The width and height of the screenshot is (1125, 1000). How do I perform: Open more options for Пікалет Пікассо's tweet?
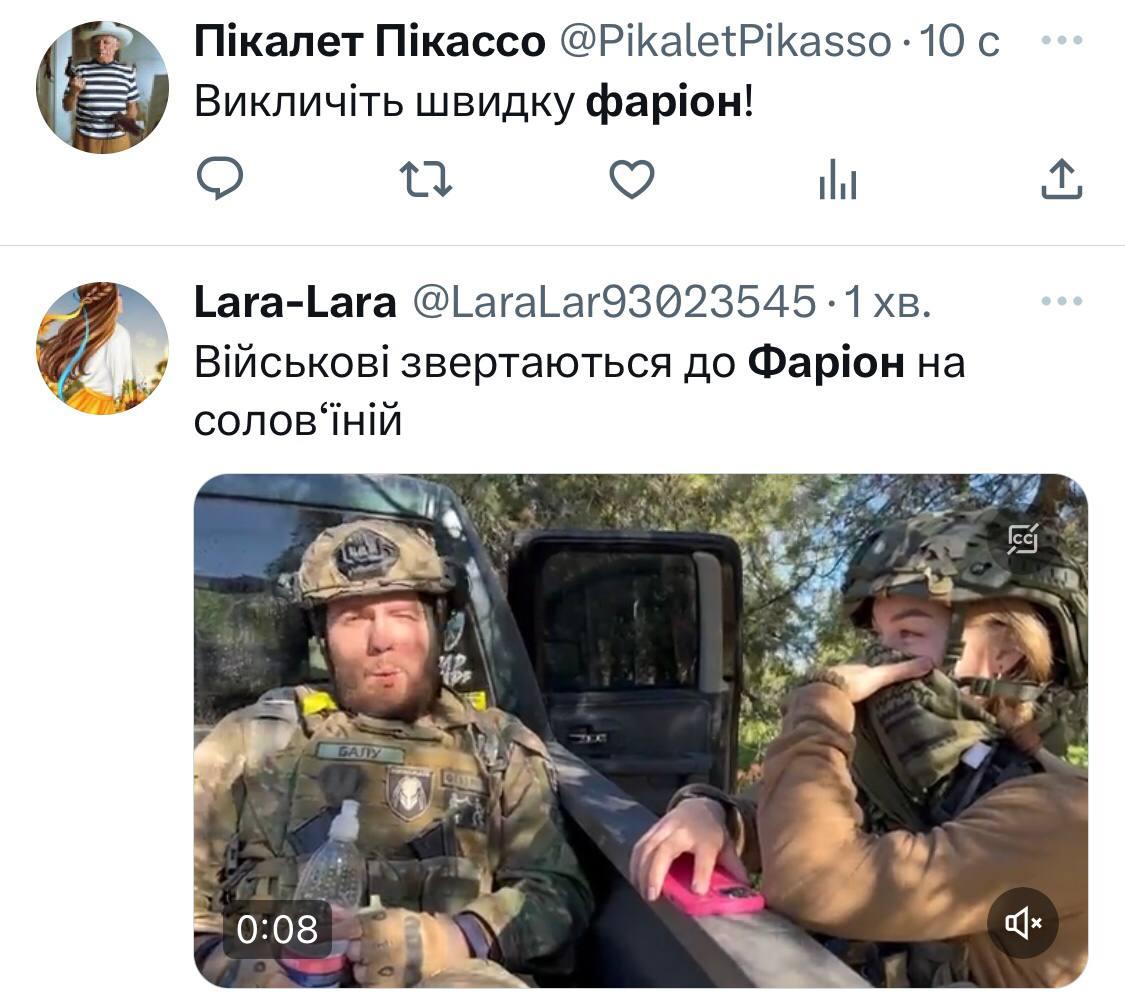coord(1062,40)
